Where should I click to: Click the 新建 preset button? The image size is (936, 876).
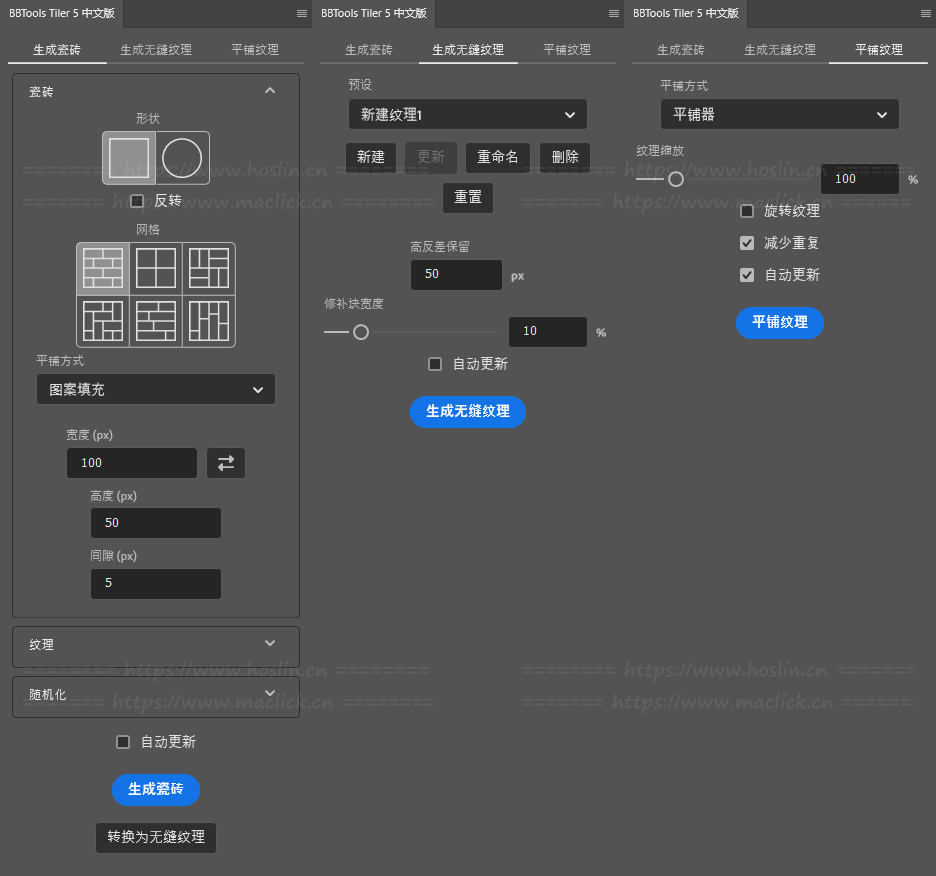click(371, 157)
